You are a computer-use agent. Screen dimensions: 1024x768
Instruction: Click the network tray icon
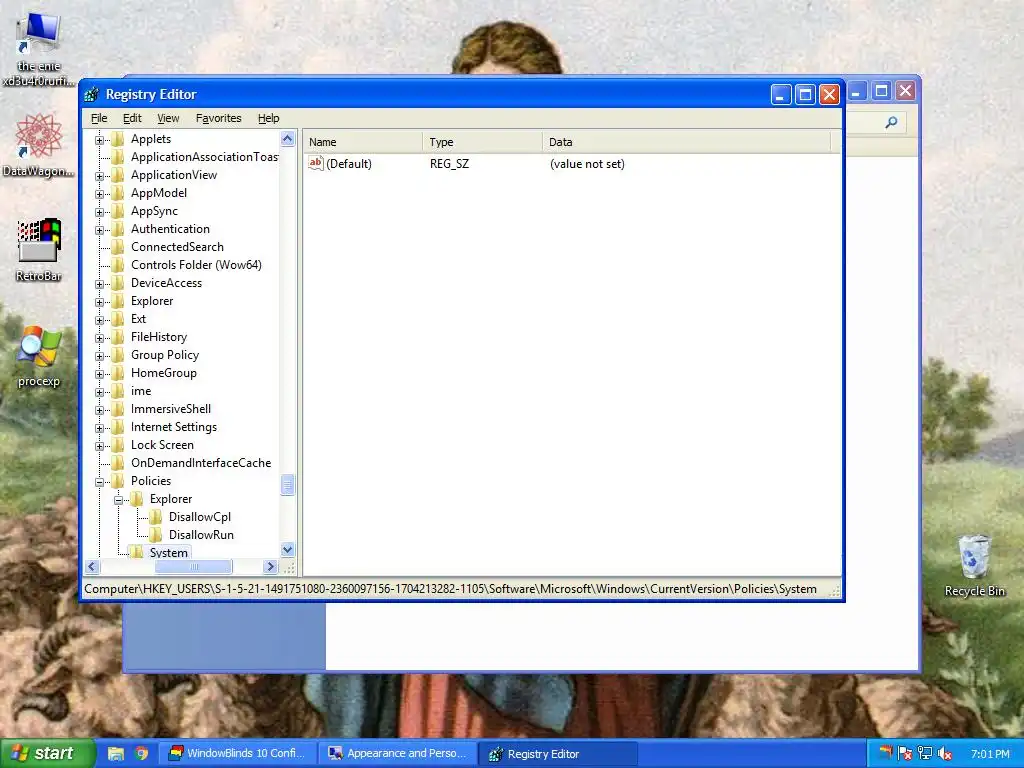pyautogui.click(x=924, y=754)
